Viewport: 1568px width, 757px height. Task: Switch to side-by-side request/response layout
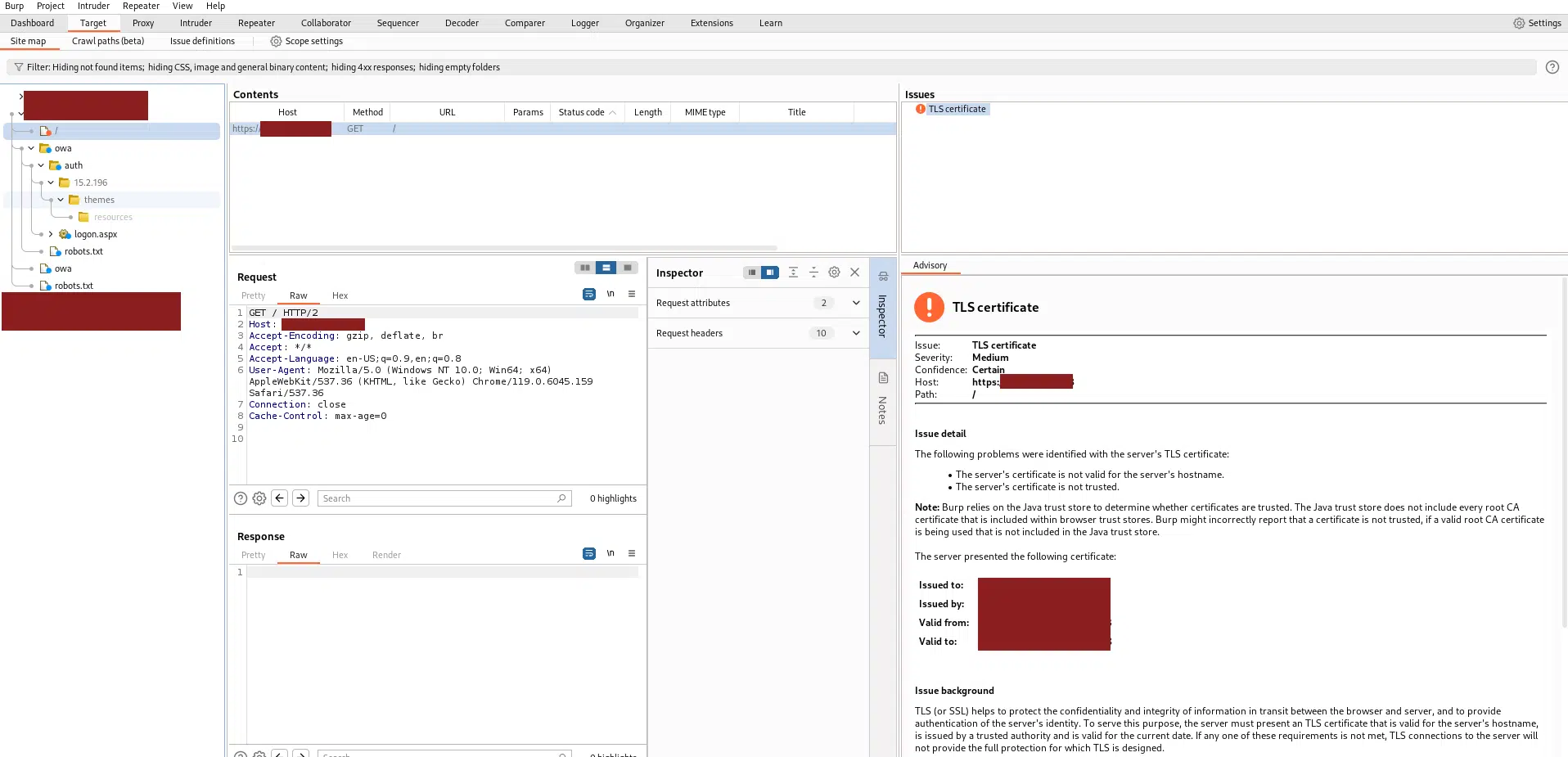pos(585,268)
